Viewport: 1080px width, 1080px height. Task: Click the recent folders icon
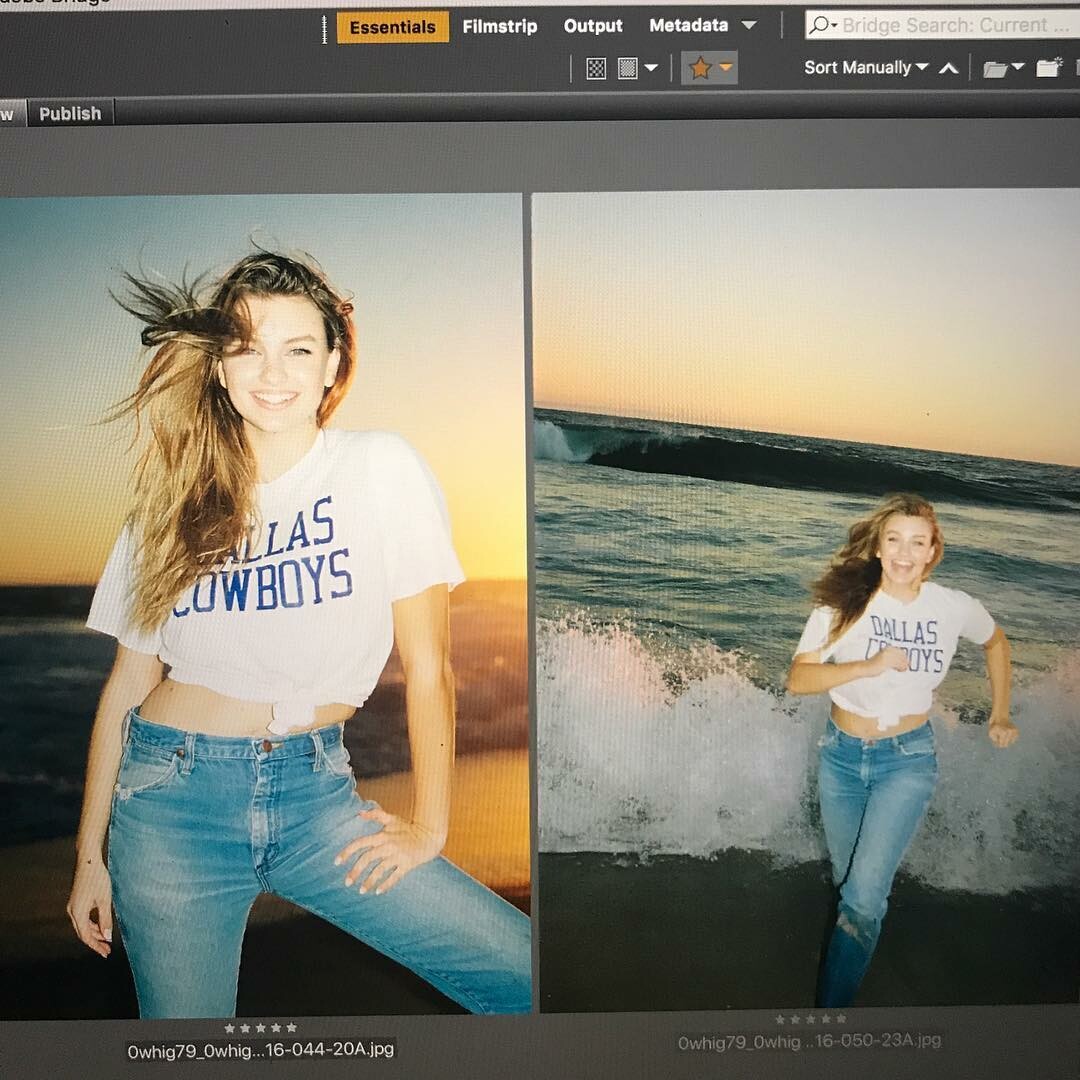click(x=995, y=69)
